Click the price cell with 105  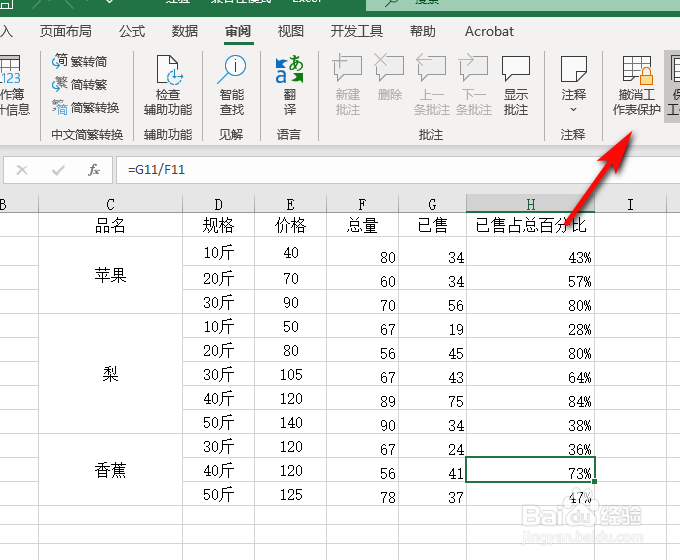click(x=291, y=373)
